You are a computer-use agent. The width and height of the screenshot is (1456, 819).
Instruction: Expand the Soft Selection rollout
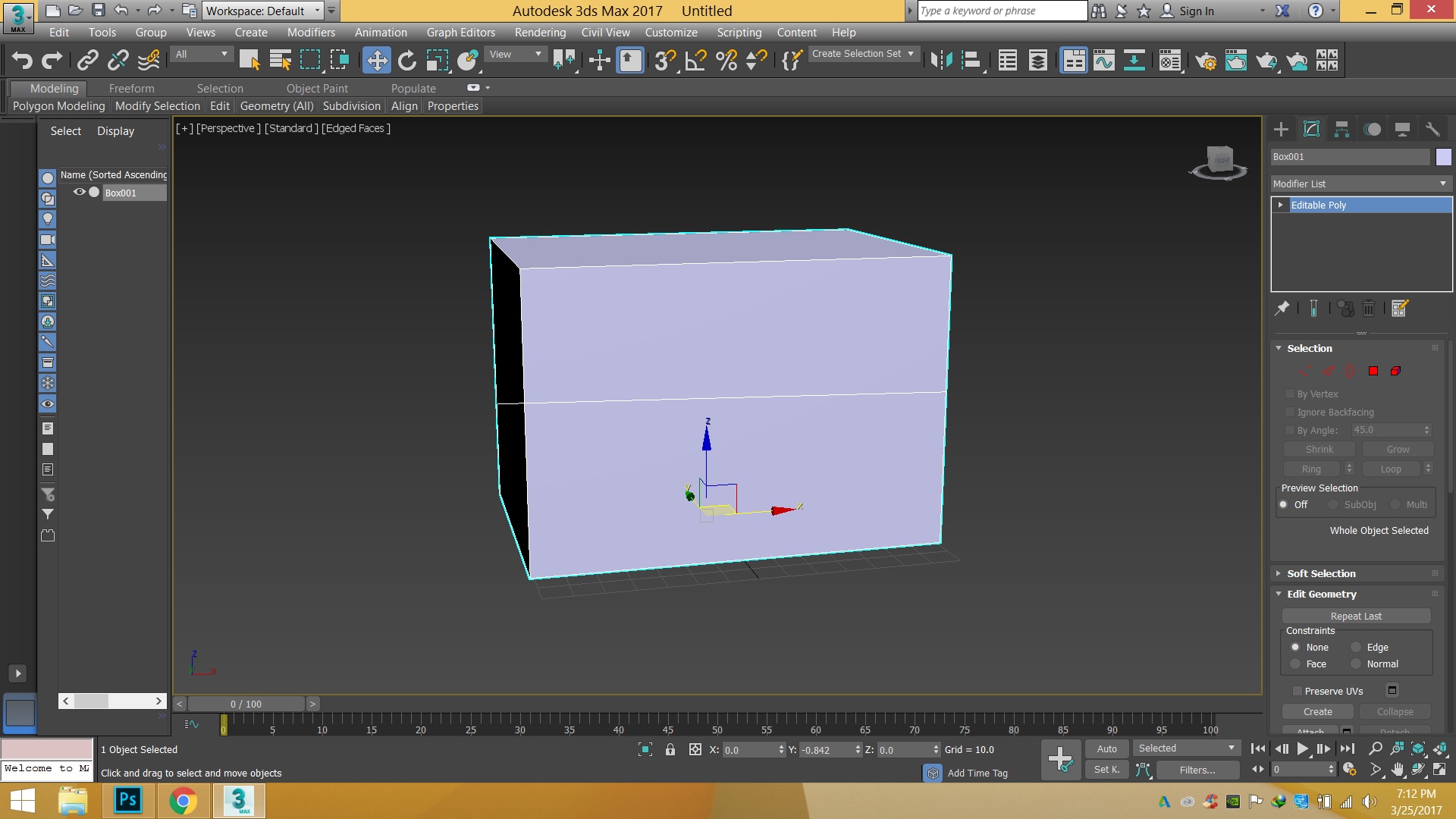click(1321, 574)
